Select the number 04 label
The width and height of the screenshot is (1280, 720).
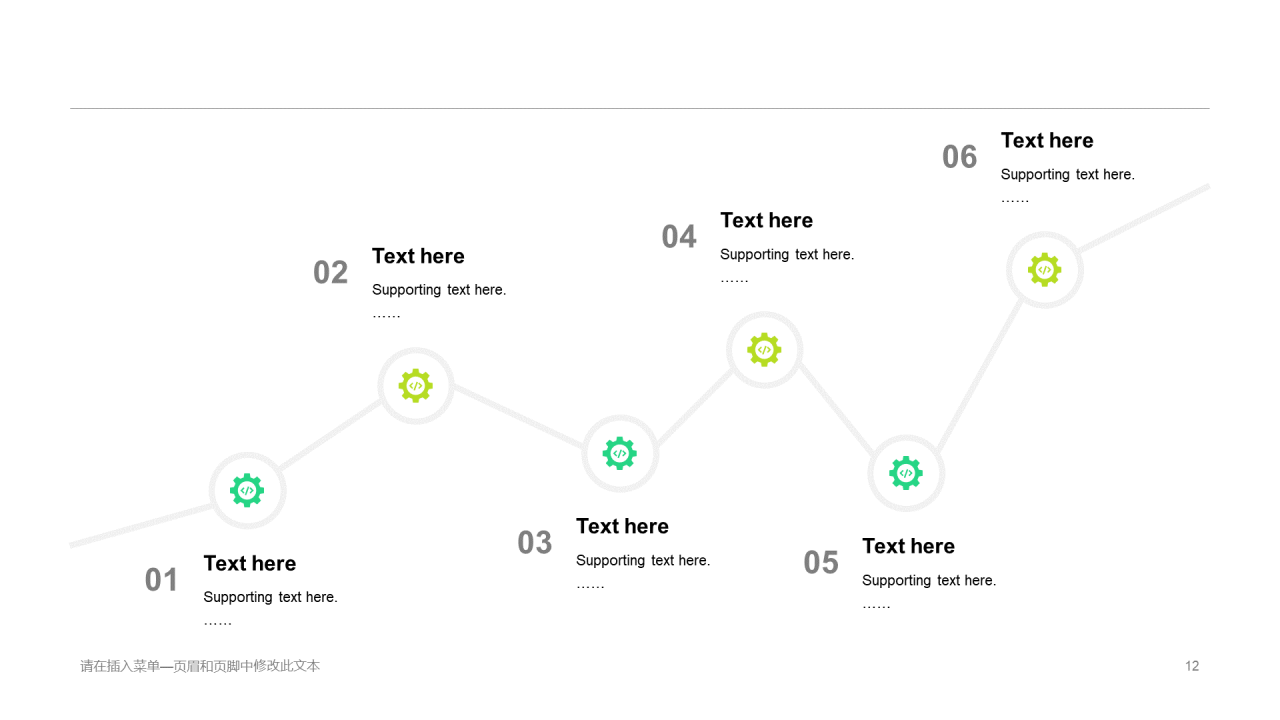pyautogui.click(x=679, y=237)
